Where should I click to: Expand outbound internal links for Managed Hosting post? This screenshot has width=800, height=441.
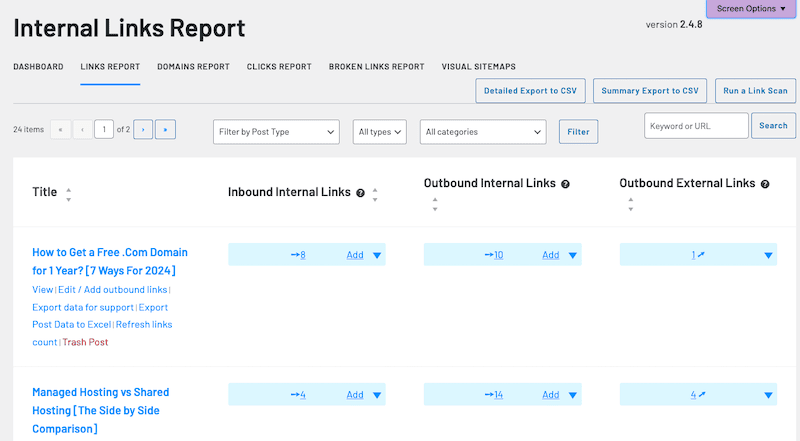(x=572, y=395)
